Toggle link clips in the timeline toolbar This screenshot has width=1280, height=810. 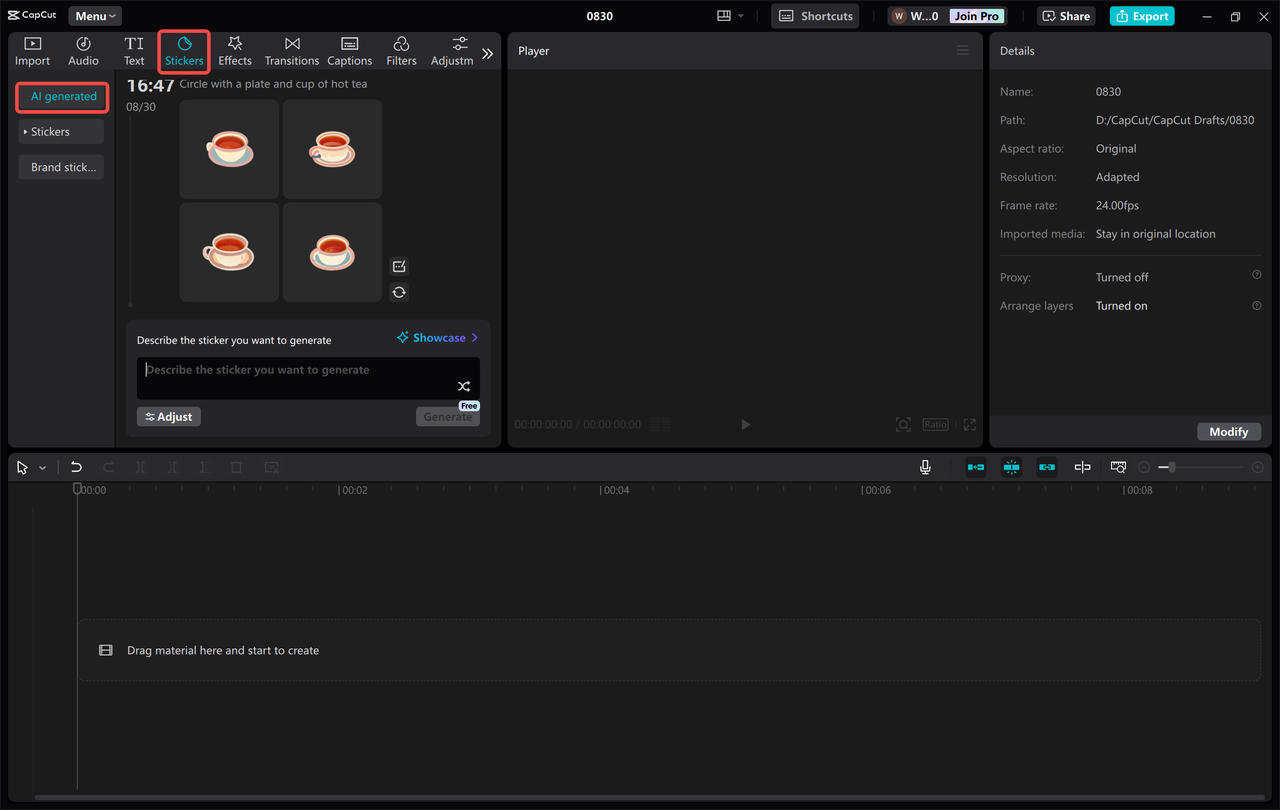(x=1046, y=466)
